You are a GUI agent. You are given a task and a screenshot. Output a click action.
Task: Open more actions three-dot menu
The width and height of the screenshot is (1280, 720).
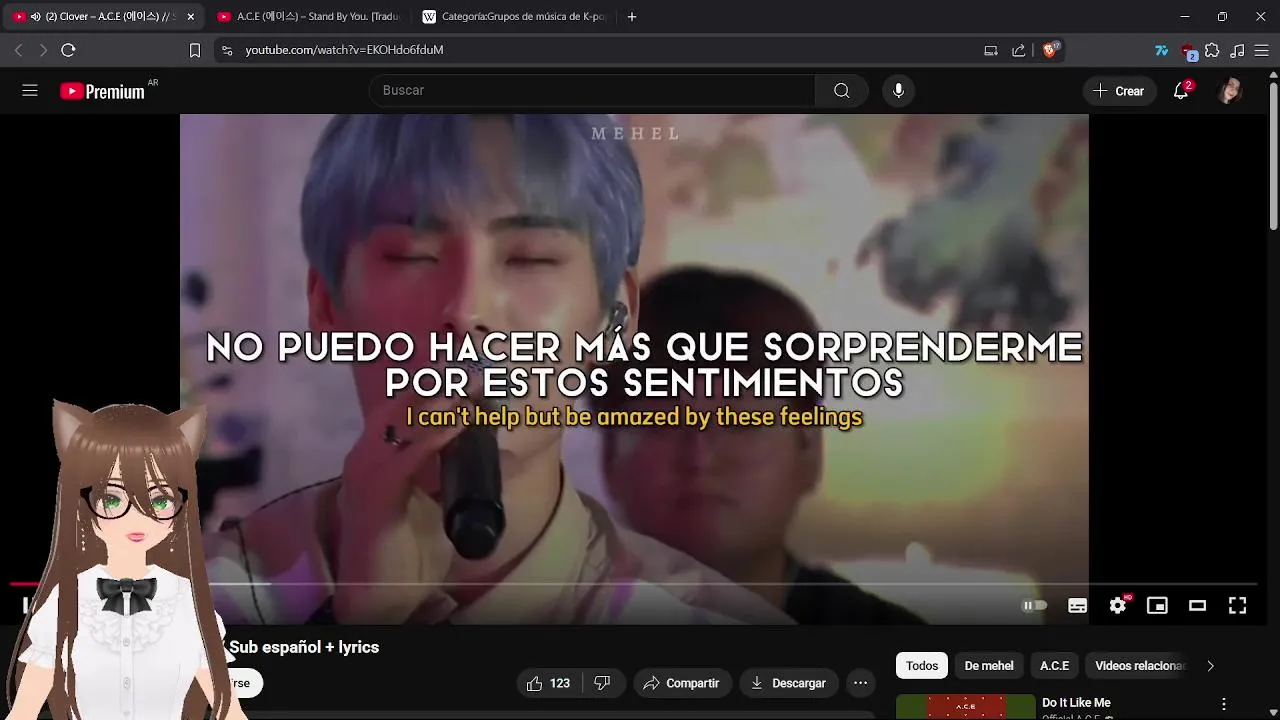tap(860, 683)
